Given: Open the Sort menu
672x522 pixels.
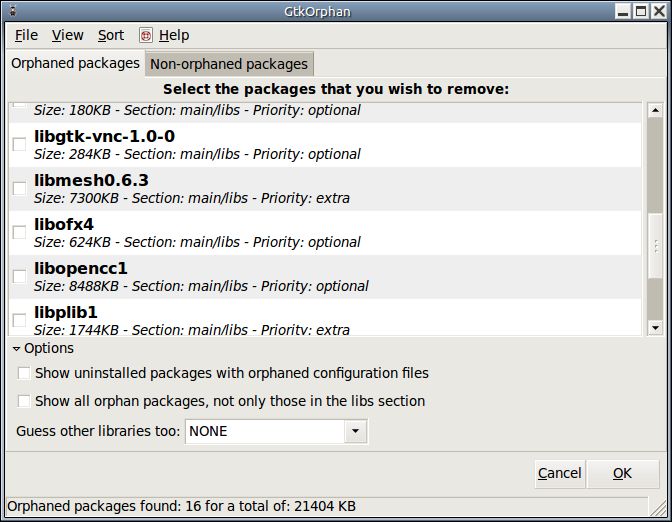Looking at the screenshot, I should 111,36.
